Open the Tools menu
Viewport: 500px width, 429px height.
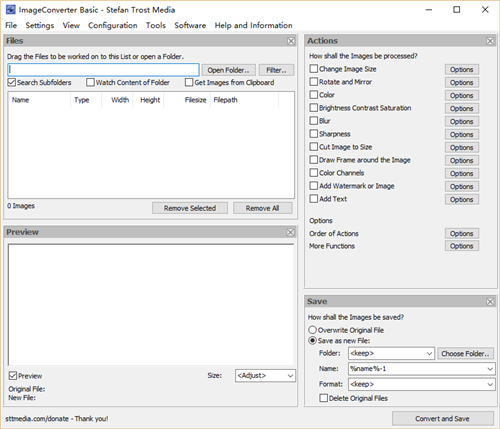point(156,25)
